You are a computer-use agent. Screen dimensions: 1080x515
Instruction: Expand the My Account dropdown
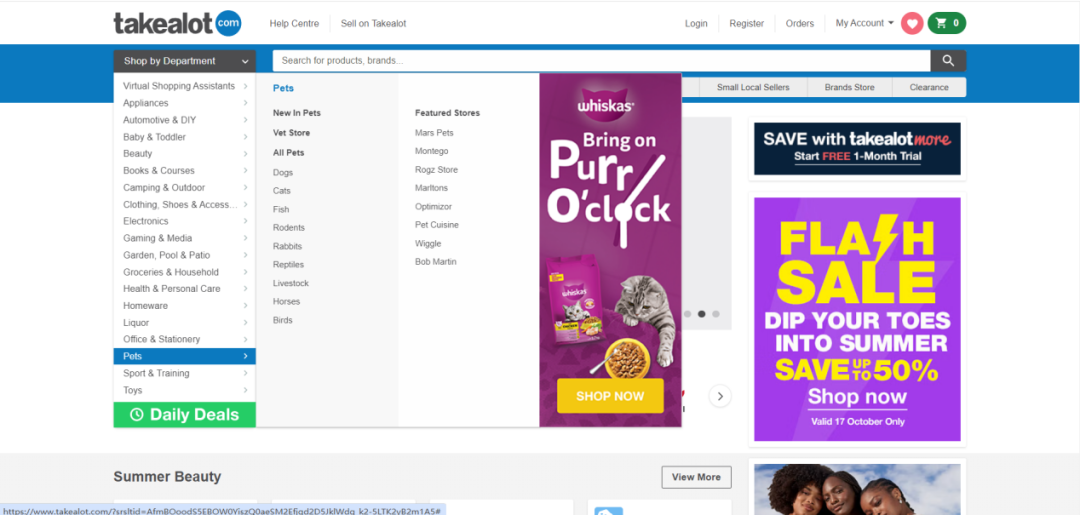(x=865, y=23)
